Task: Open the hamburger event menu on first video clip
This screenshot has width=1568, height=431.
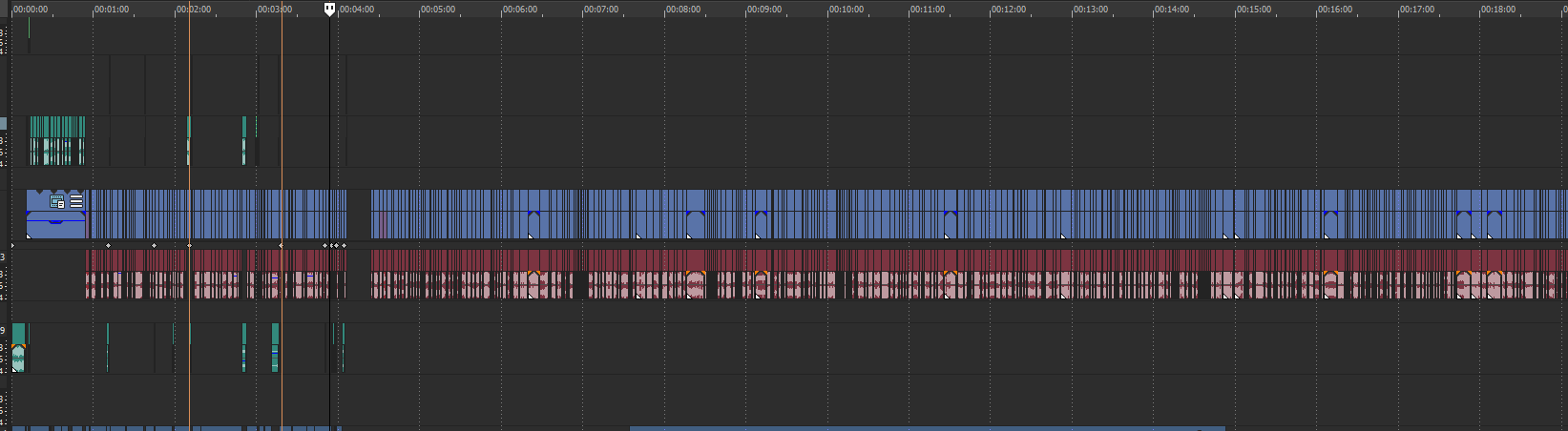Action: pyautogui.click(x=76, y=201)
